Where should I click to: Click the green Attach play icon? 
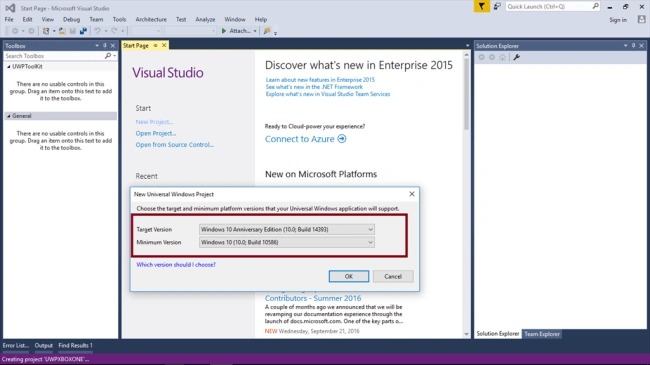(224, 31)
